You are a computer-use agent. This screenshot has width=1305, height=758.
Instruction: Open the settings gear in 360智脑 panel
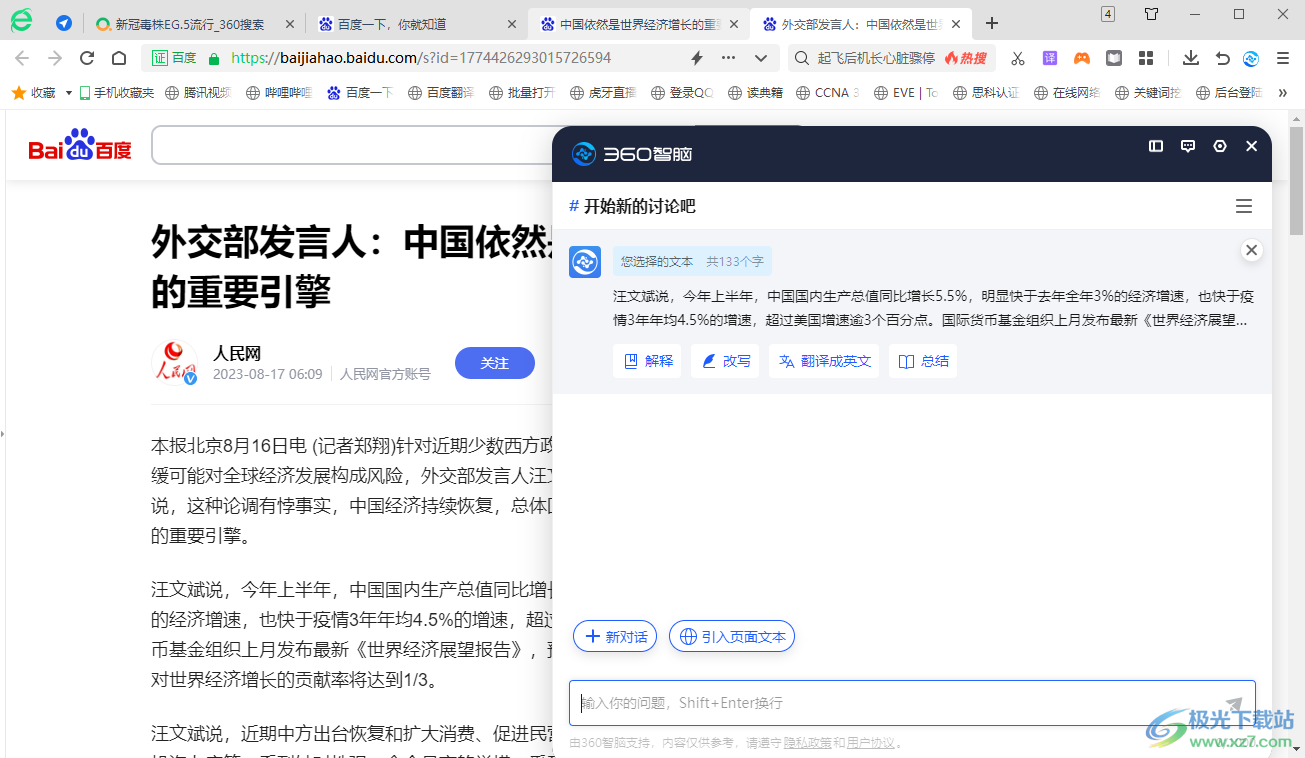pos(1219,146)
